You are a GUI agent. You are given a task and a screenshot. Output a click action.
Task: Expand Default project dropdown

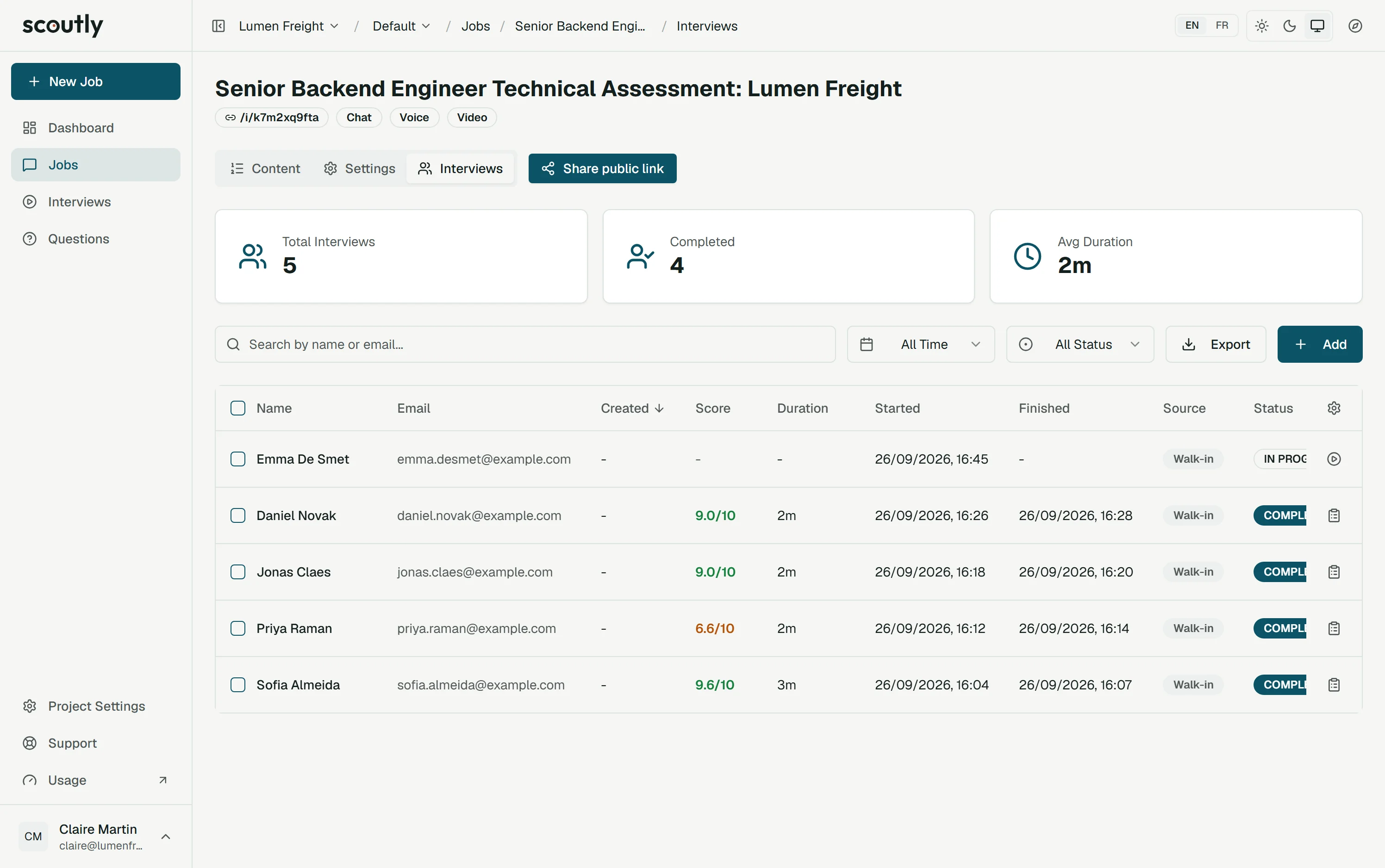pyautogui.click(x=401, y=26)
